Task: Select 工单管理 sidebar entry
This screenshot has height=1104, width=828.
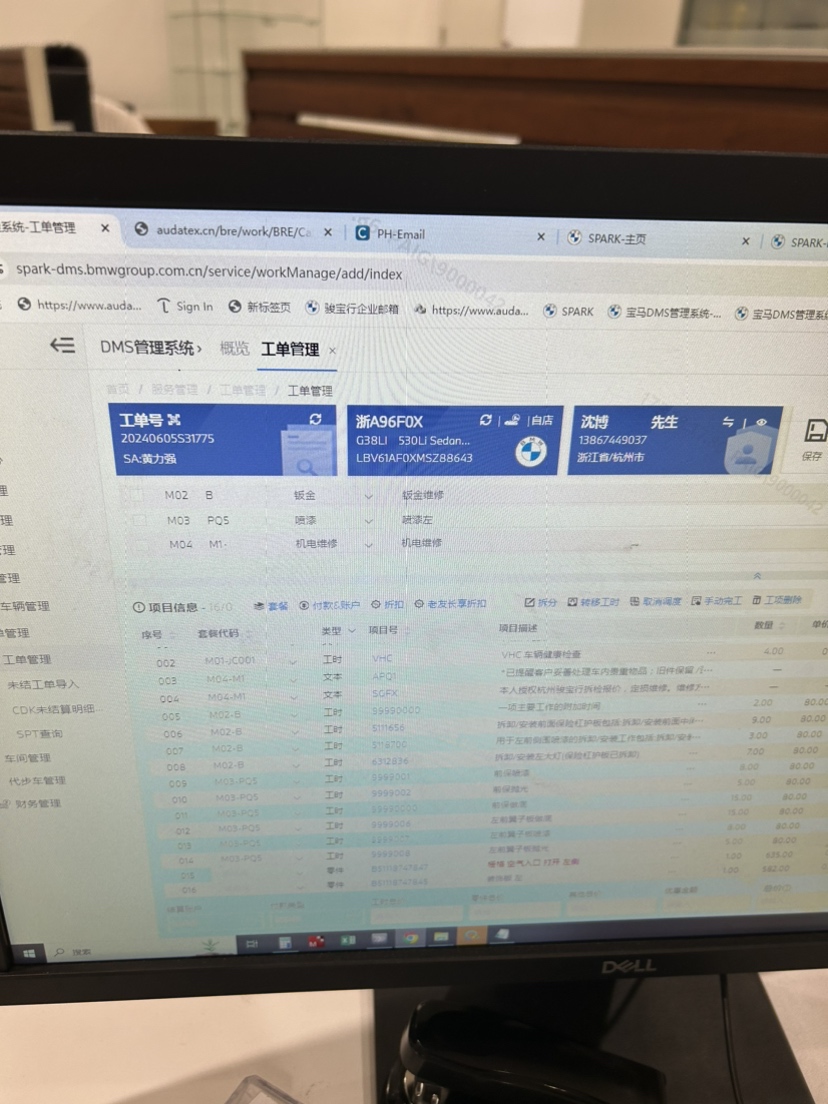Action: coord(27,660)
